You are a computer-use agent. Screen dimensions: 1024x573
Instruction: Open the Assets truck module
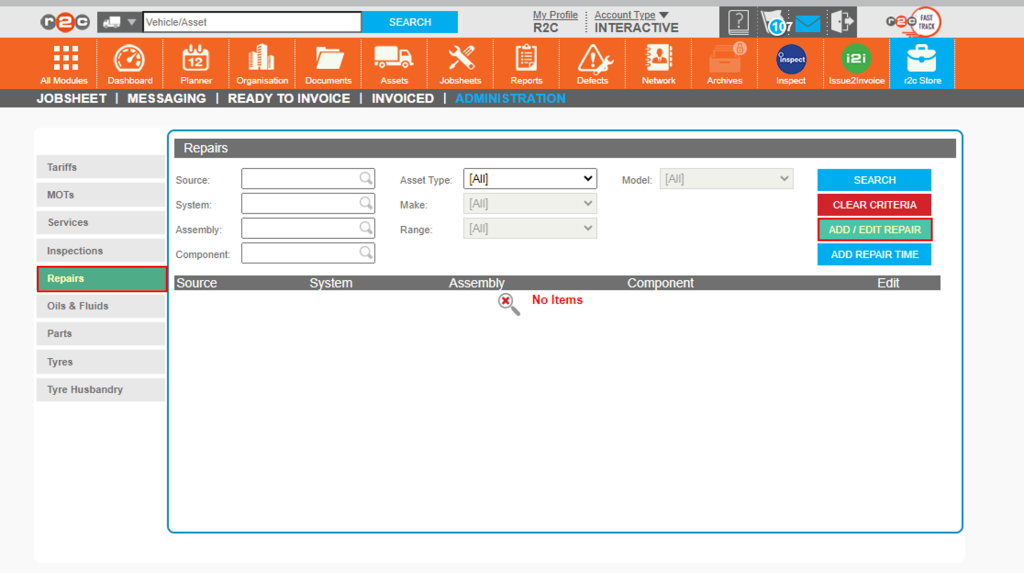tap(394, 64)
